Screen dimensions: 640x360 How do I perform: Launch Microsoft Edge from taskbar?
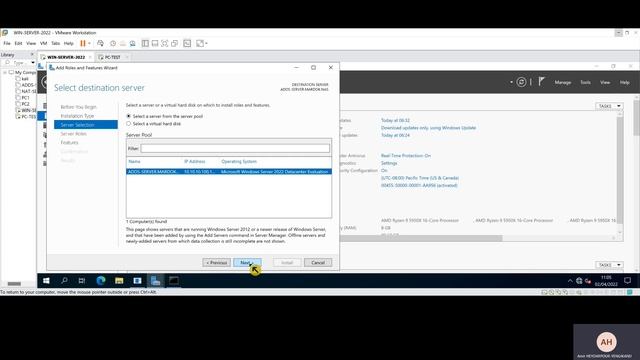click(x=100, y=281)
